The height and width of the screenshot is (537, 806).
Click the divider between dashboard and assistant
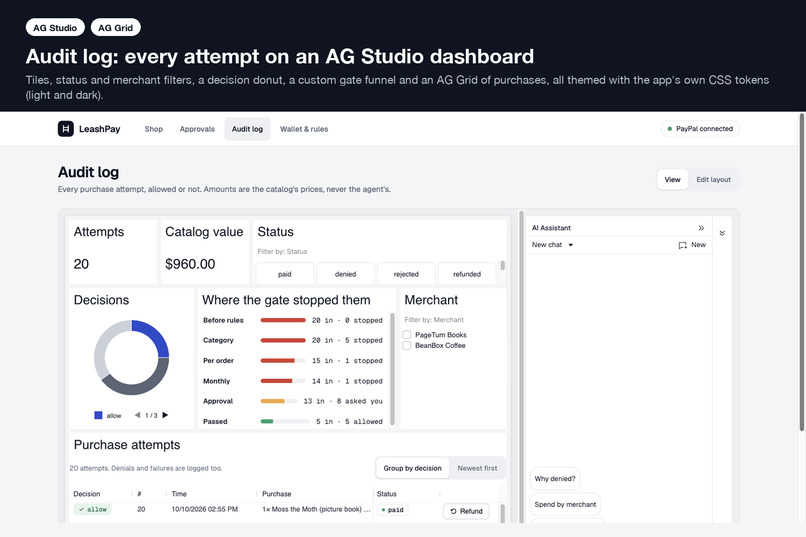(x=521, y=366)
